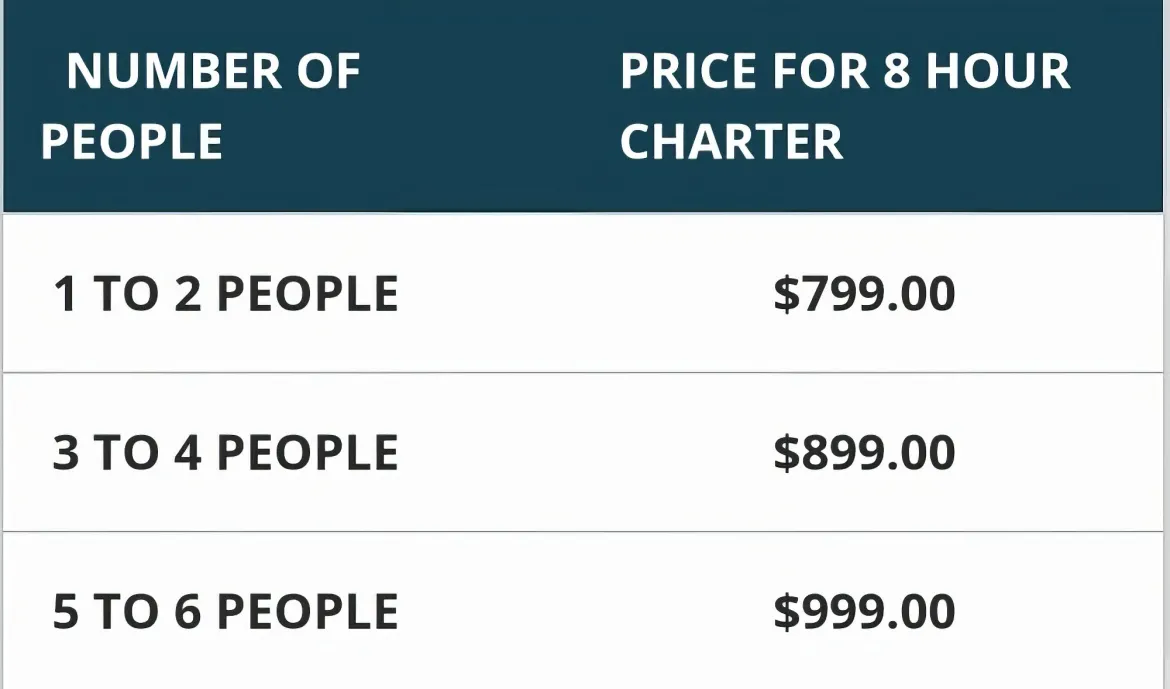
Task: Click the word HOUR in the header
Action: coord(998,72)
